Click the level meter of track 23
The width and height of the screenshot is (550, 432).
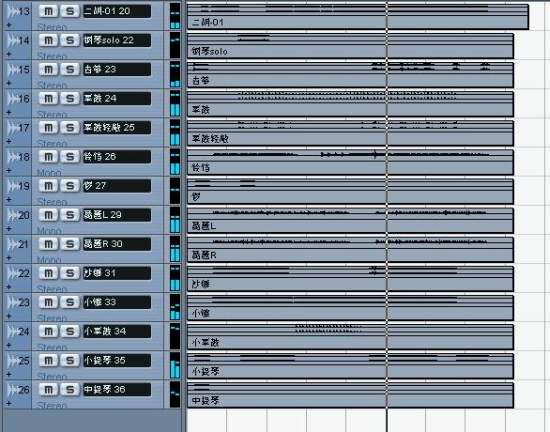point(175,307)
